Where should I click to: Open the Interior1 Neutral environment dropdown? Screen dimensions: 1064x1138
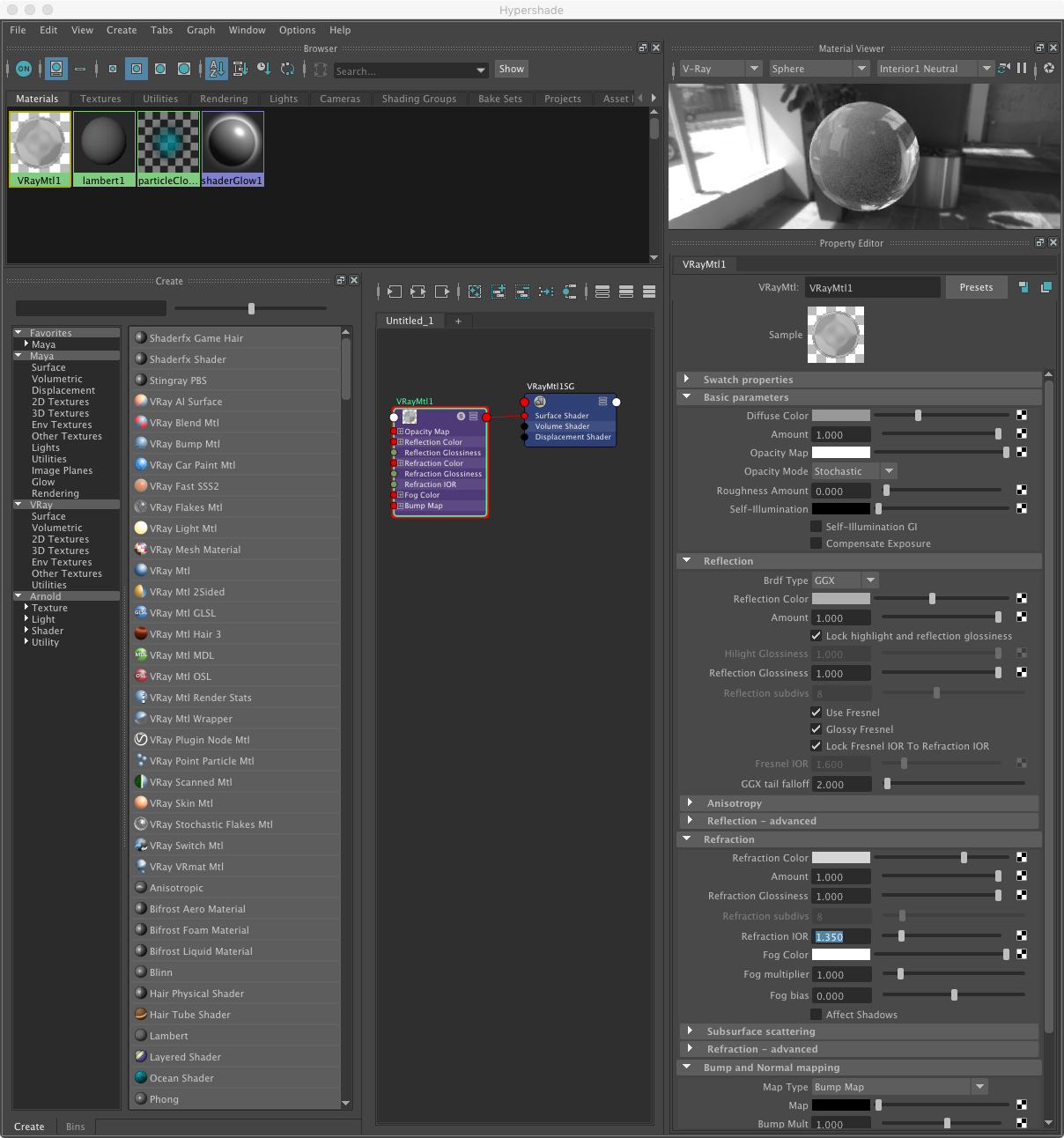click(935, 69)
